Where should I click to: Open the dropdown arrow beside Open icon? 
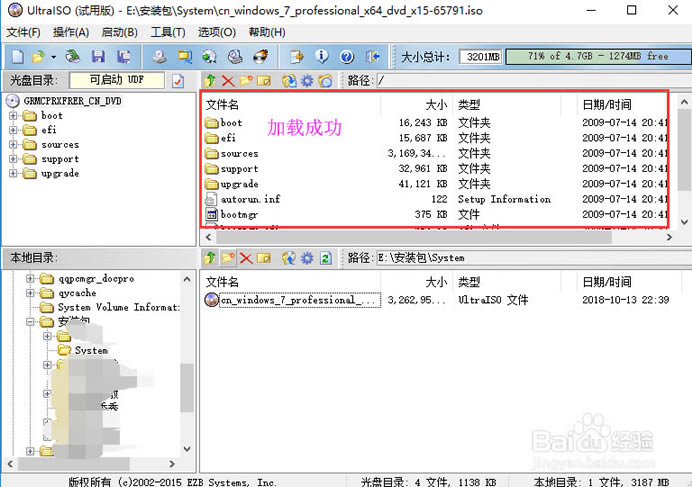click(x=53, y=57)
